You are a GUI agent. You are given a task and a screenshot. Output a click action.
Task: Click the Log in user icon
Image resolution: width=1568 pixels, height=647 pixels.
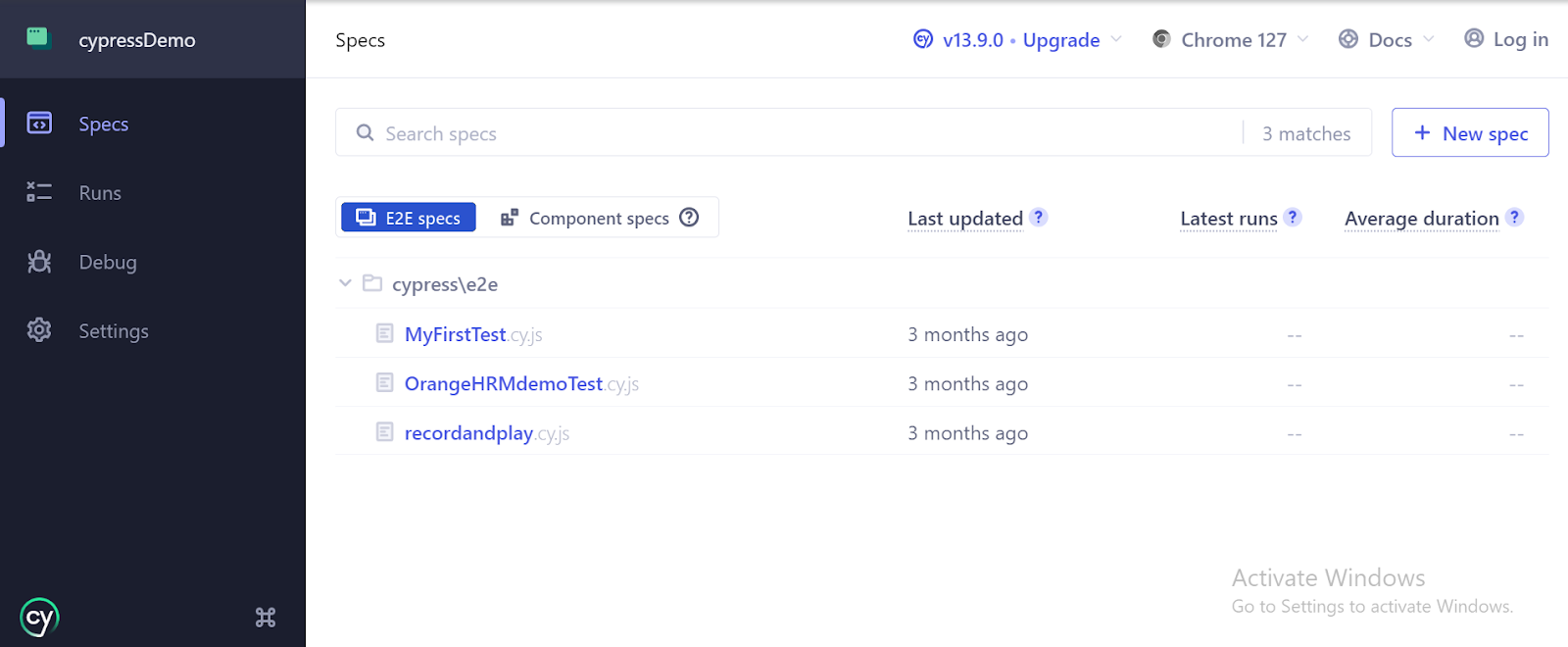point(1474,38)
